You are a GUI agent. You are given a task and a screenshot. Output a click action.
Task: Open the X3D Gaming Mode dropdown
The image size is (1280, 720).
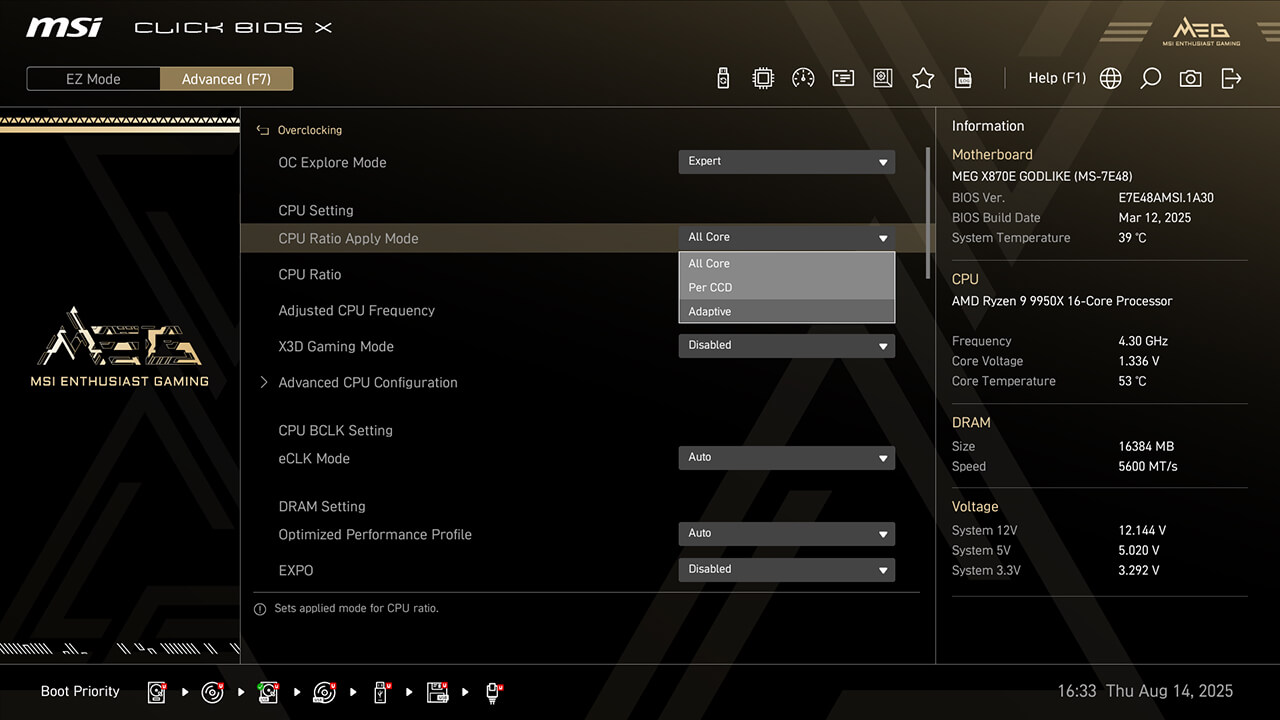pyautogui.click(x=786, y=346)
